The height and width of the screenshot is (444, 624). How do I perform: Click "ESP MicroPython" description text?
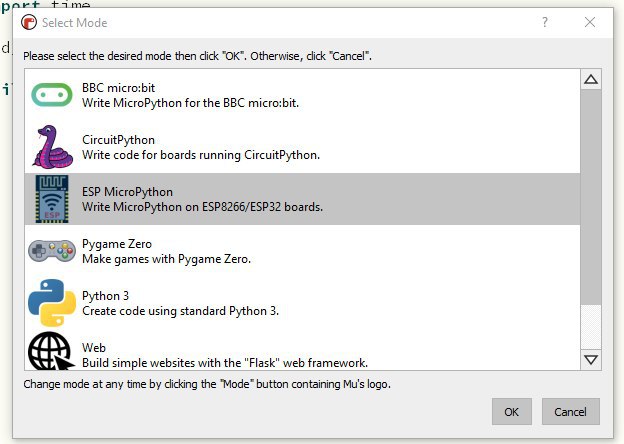216,207
